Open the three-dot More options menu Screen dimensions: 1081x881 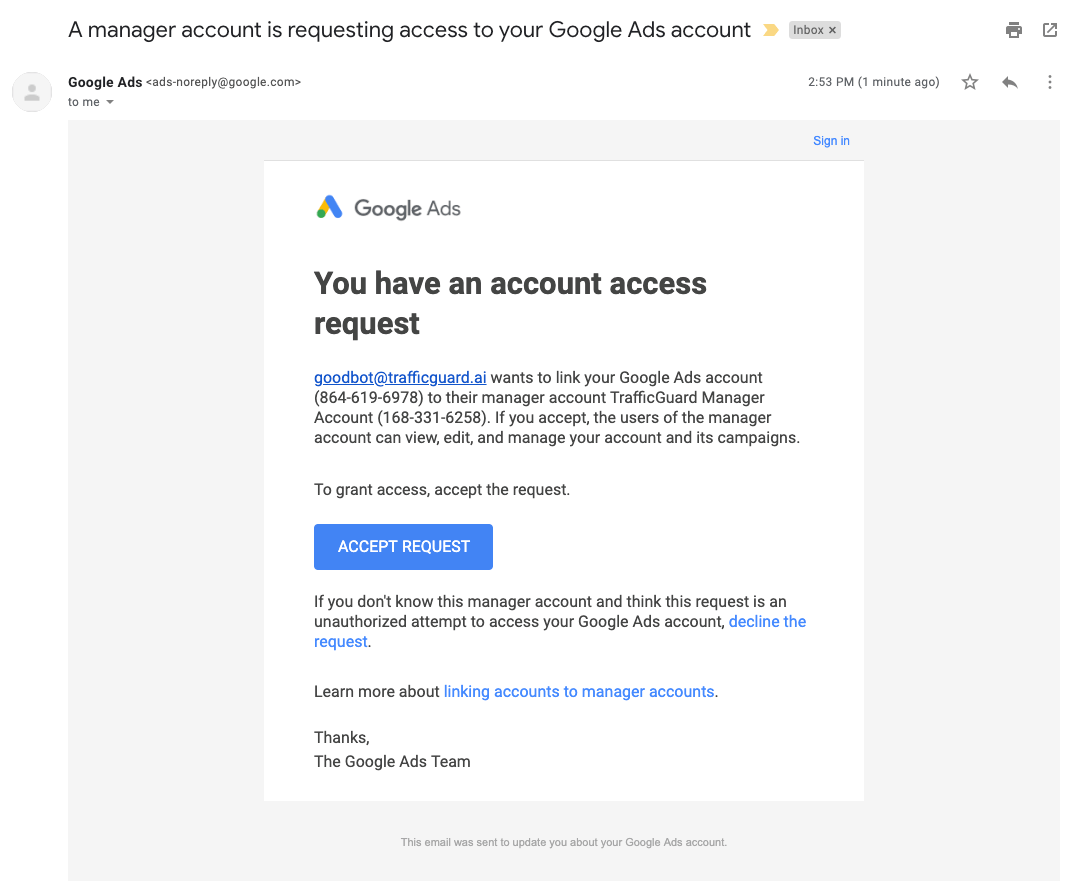(x=1050, y=82)
